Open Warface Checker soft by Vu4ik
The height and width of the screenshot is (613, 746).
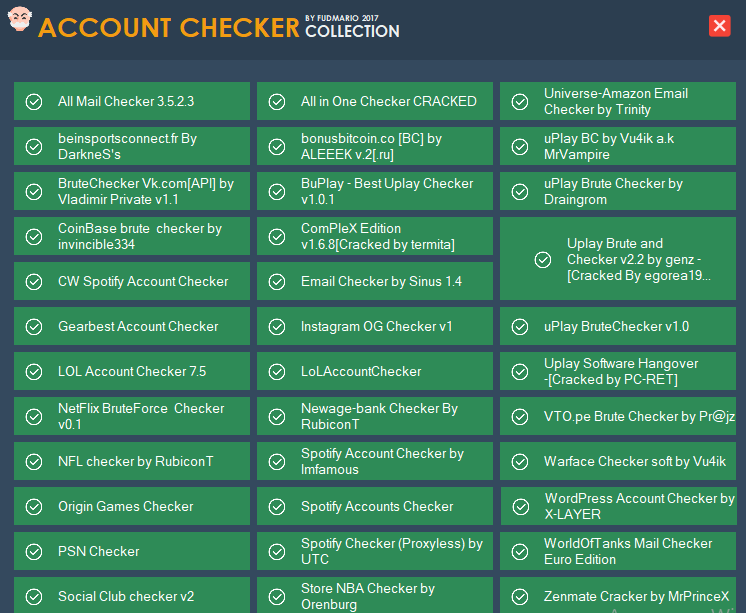(618, 462)
